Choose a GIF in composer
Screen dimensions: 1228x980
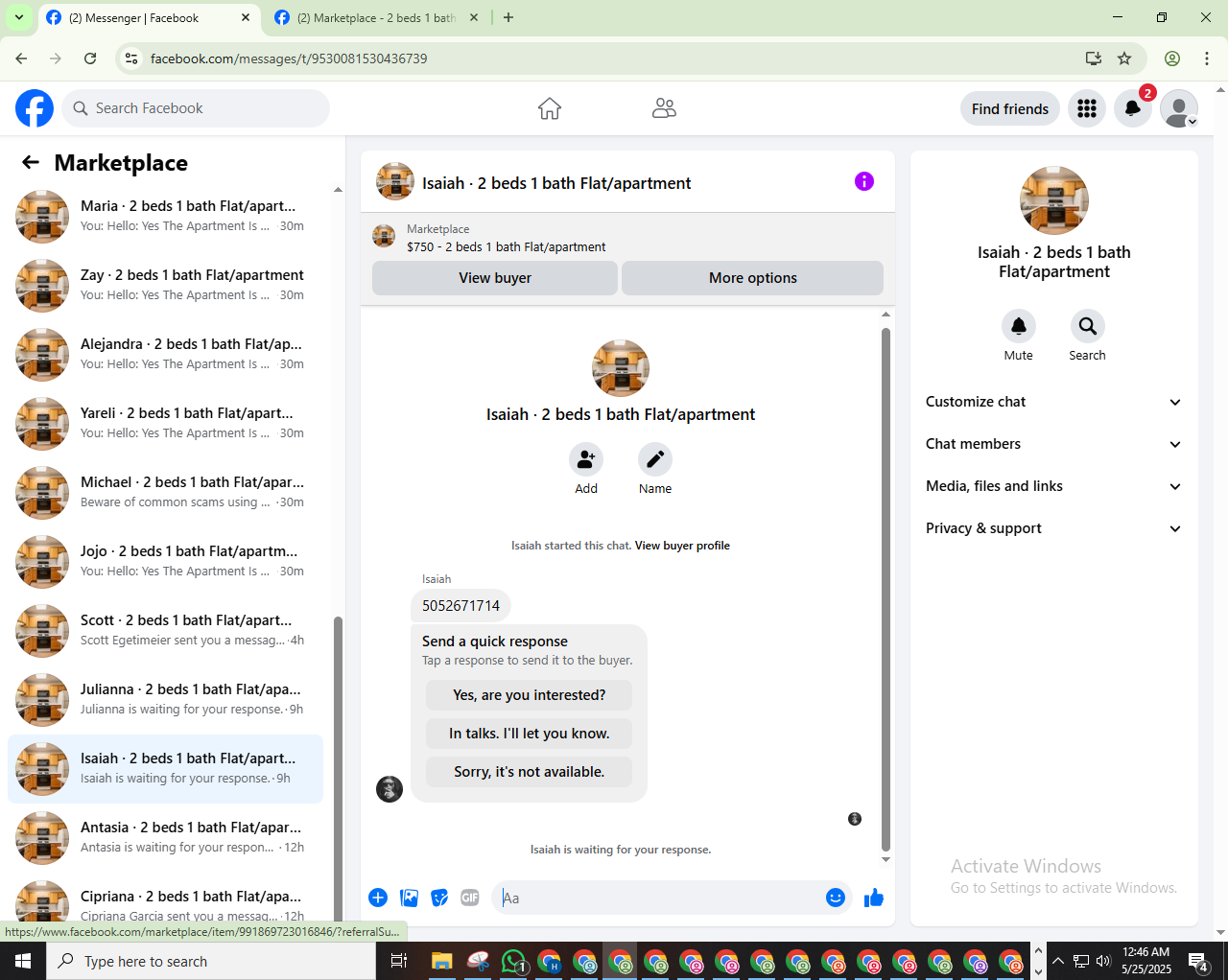[470, 898]
